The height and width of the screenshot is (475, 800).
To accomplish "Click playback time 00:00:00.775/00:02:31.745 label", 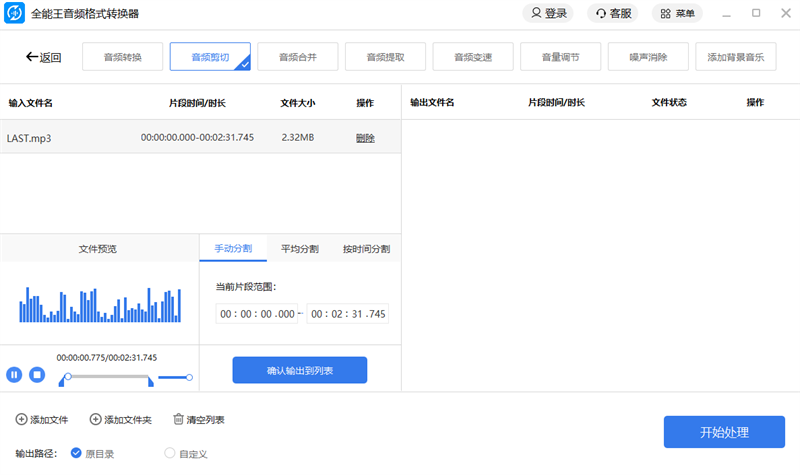I will pos(107,358).
